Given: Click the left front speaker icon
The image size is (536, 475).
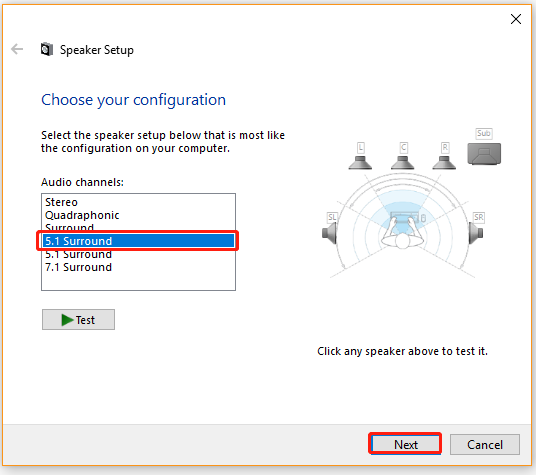Looking at the screenshot, I should pos(360,162).
